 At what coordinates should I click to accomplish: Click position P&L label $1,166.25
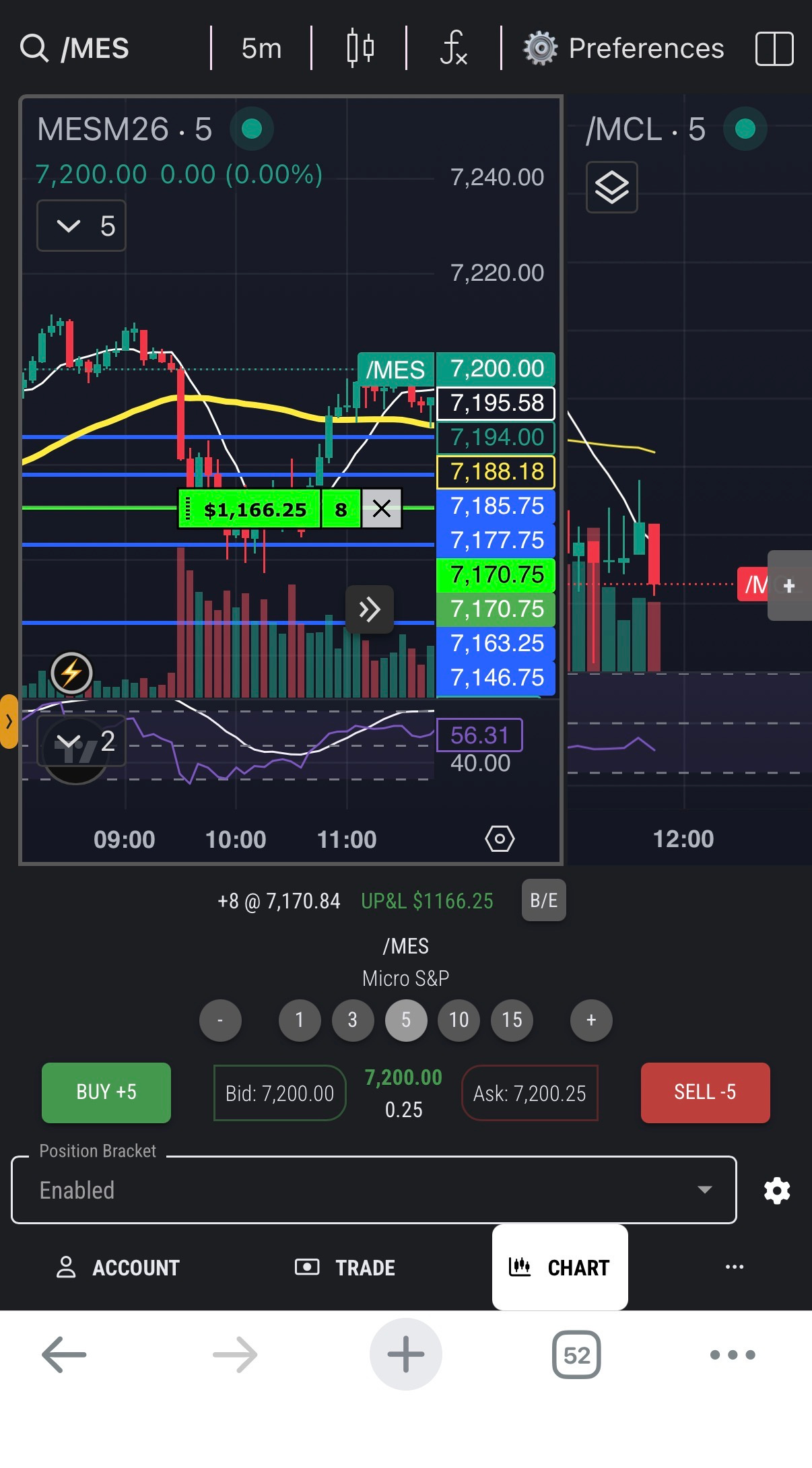point(250,509)
